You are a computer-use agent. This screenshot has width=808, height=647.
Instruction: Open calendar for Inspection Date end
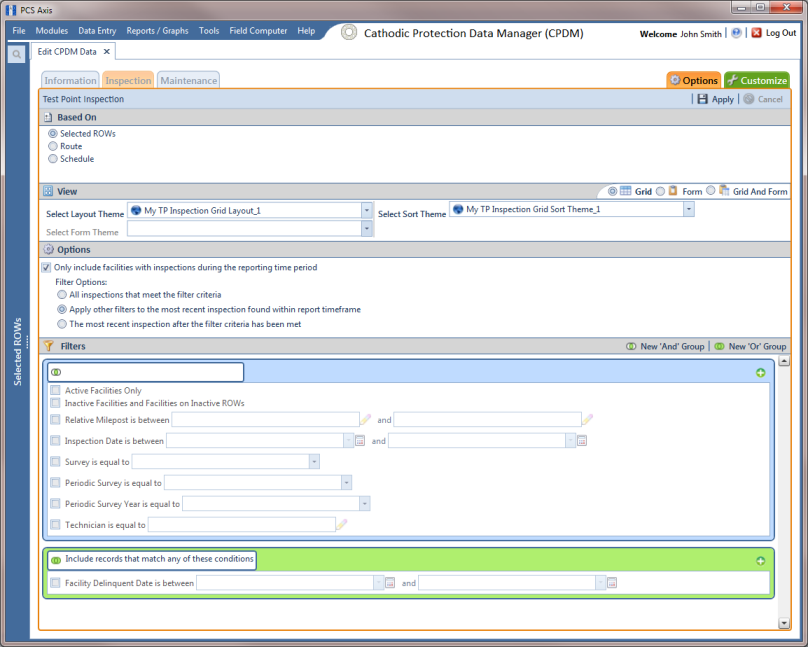(x=582, y=440)
